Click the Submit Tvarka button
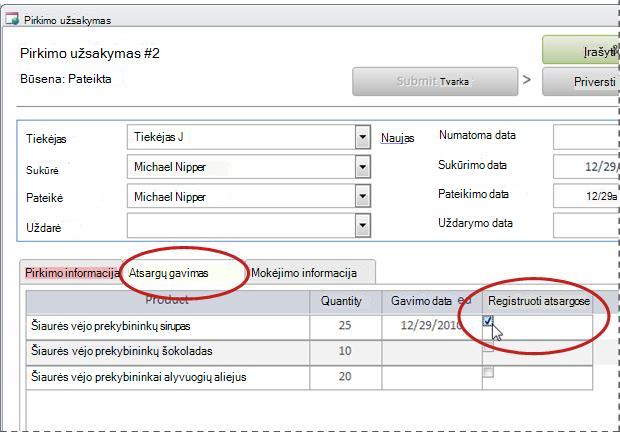The height and width of the screenshot is (432, 620). (x=435, y=81)
